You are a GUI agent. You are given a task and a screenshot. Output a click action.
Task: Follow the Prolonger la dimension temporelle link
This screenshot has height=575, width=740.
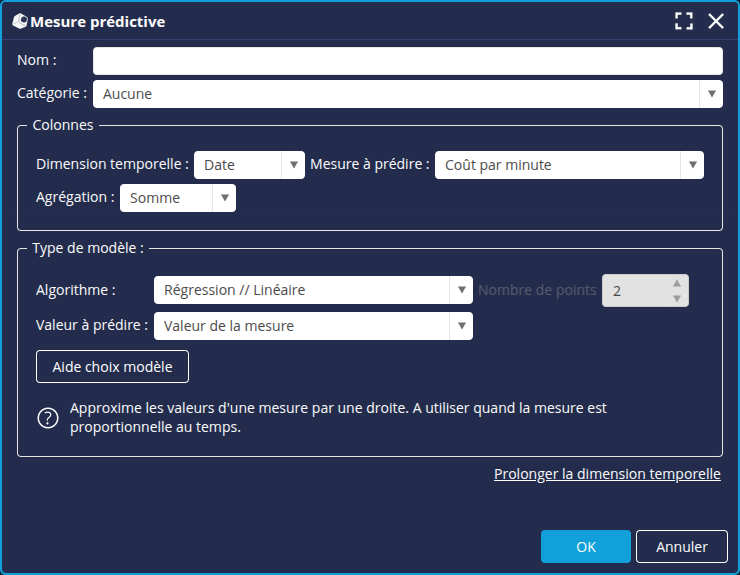607,474
